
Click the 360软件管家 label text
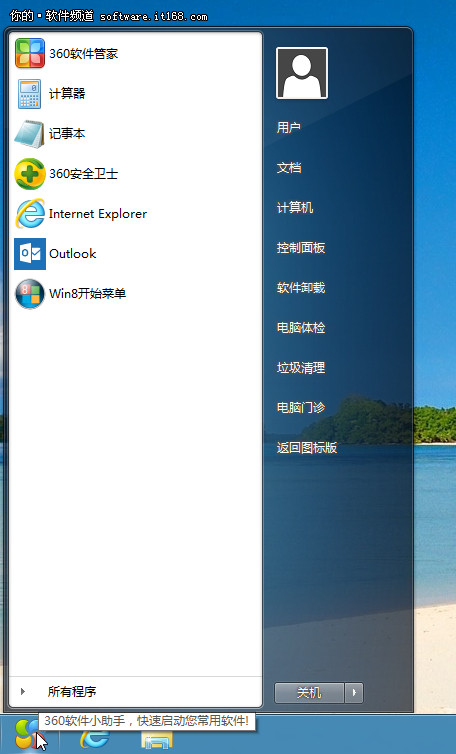point(84,53)
